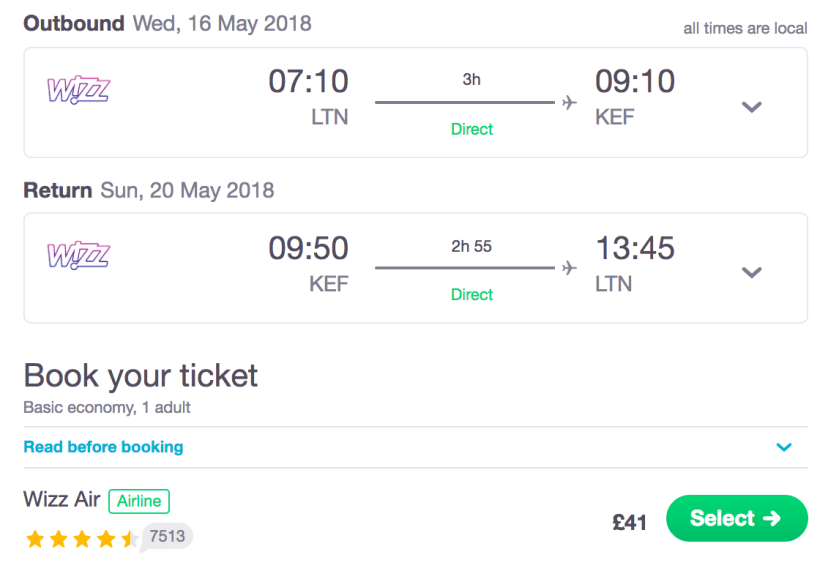Click the outbound 07:10 departure time

pyautogui.click(x=308, y=82)
